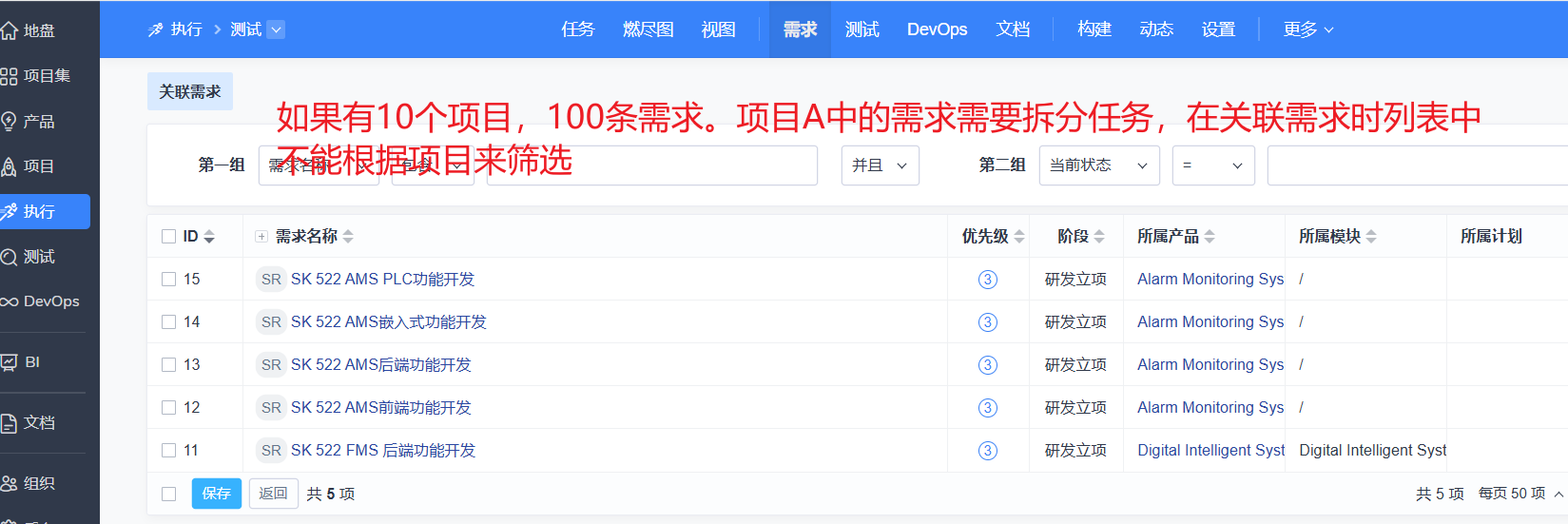Open the 项目 icon in sidebar
This screenshot has width=1568, height=524.
click(x=10, y=166)
